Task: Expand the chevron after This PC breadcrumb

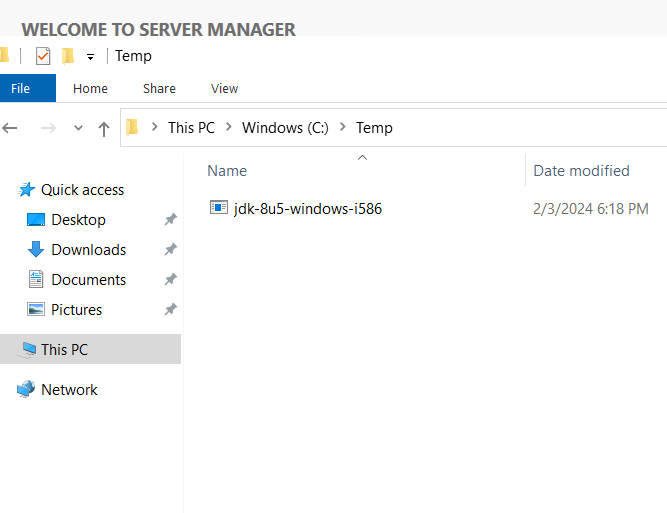Action: tap(229, 127)
